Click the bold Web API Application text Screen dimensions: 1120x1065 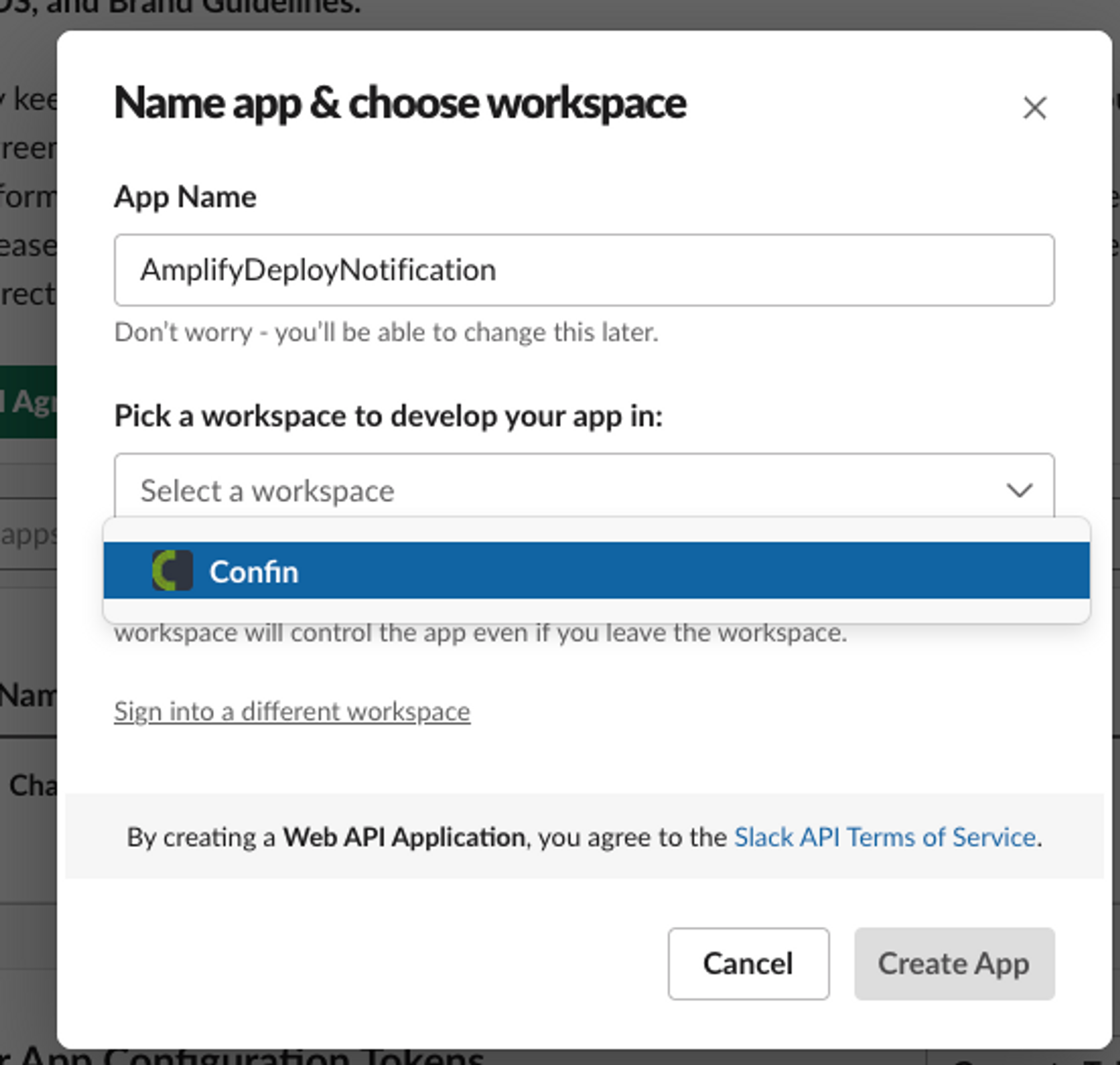click(404, 837)
